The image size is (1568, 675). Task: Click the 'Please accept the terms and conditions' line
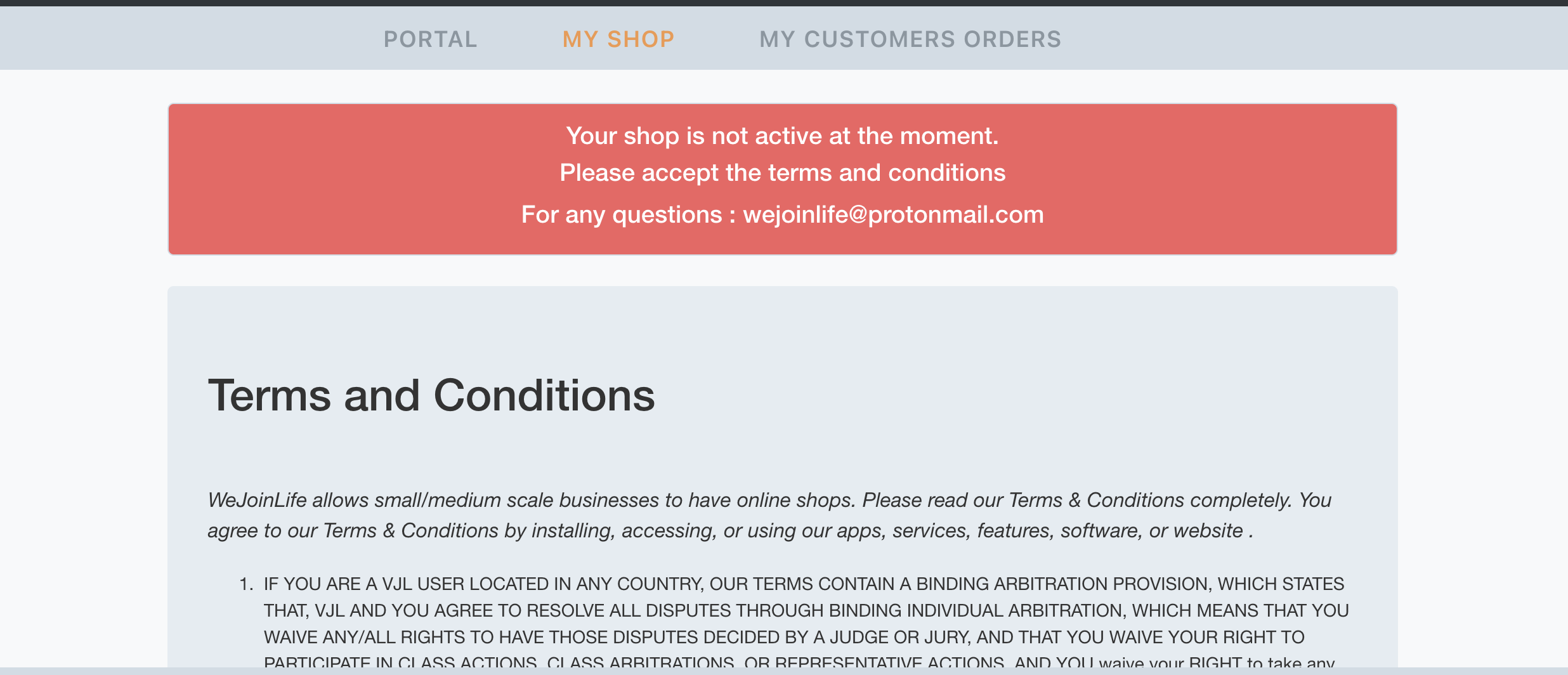click(x=782, y=173)
